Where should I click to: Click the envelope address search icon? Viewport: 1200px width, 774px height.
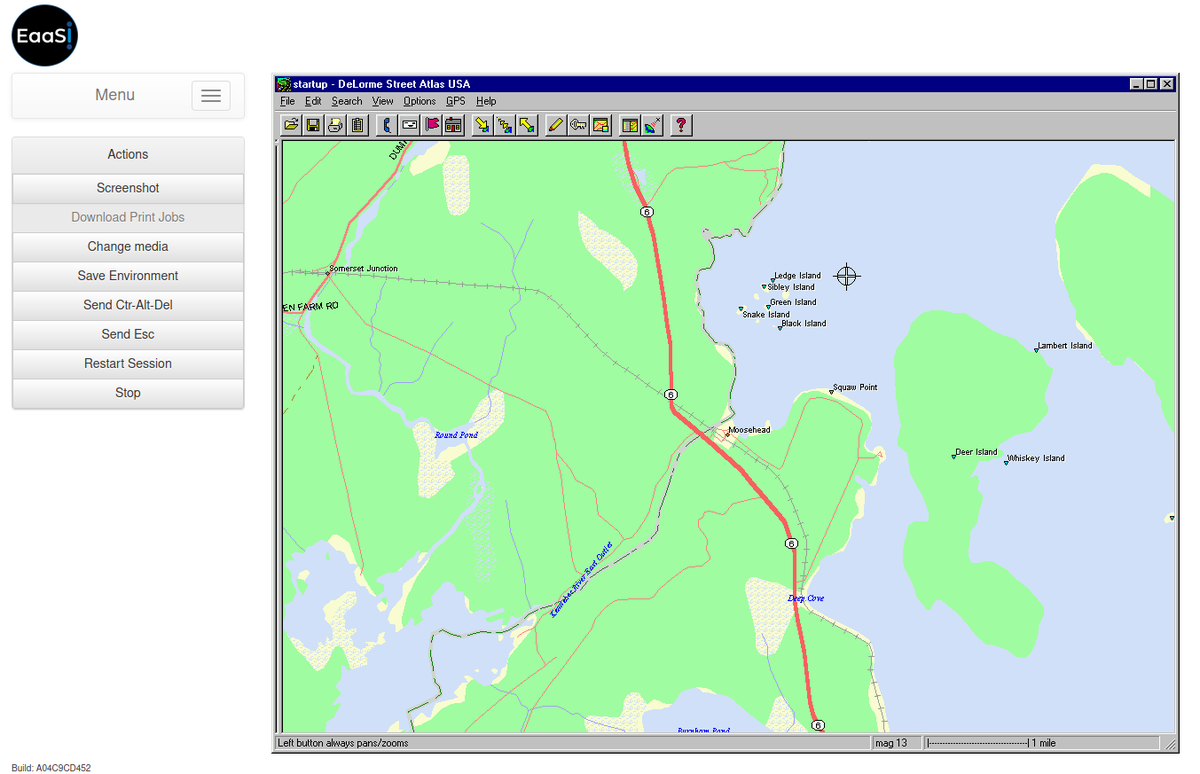click(409, 125)
